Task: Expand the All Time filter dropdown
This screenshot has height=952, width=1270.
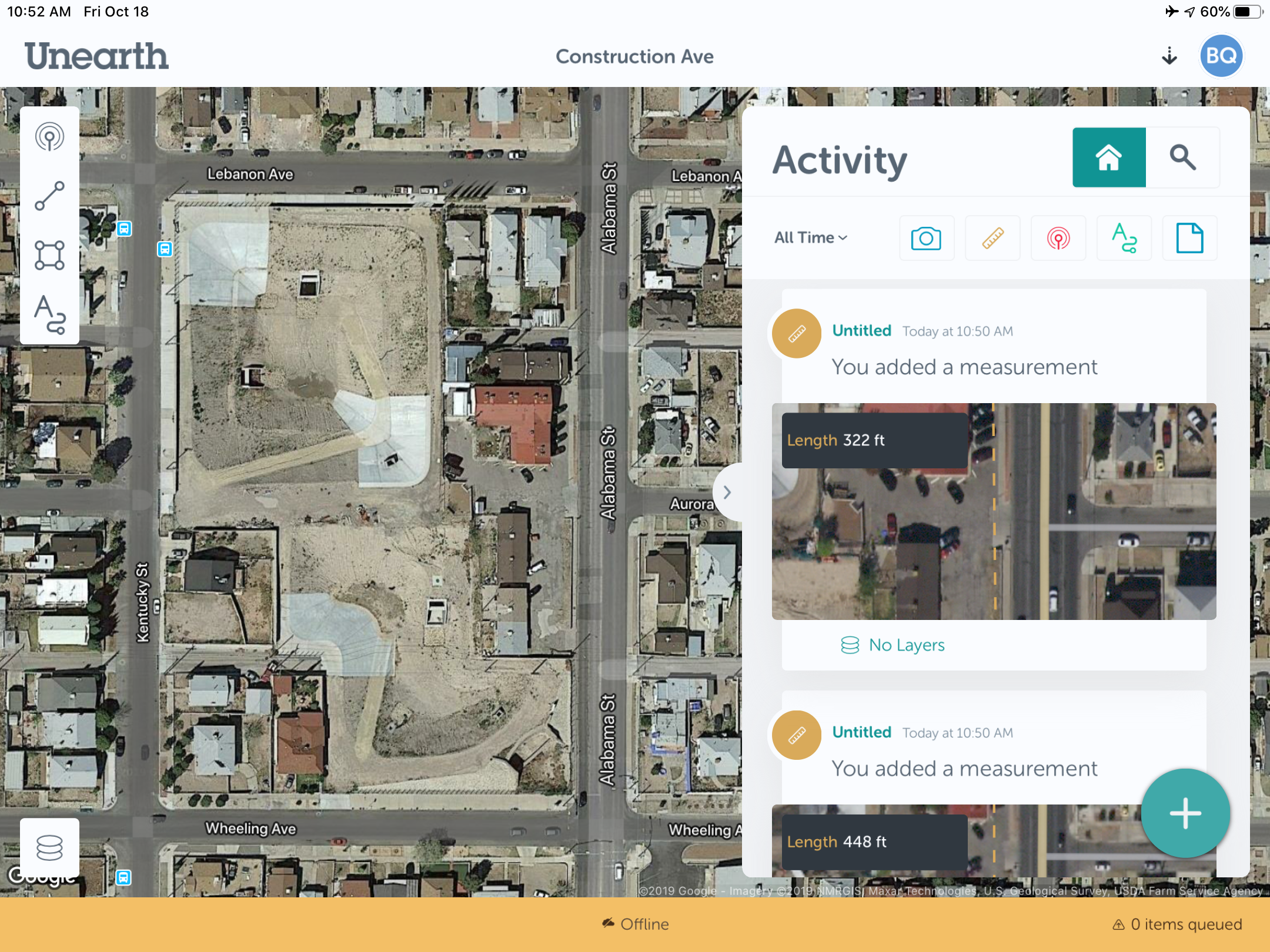Action: 811,238
